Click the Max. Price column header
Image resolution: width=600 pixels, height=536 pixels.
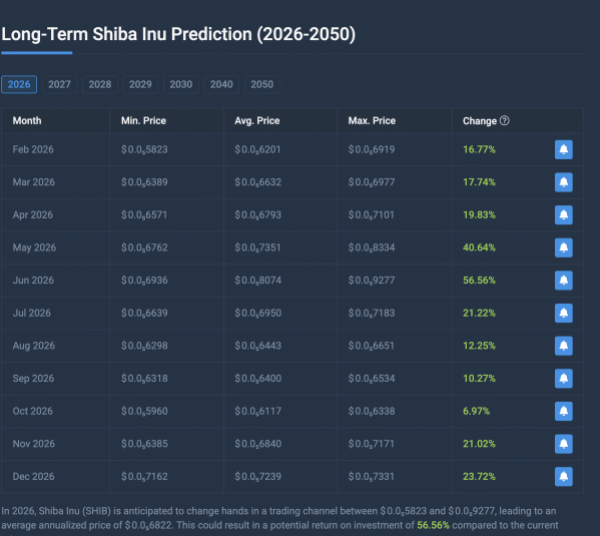click(x=372, y=121)
